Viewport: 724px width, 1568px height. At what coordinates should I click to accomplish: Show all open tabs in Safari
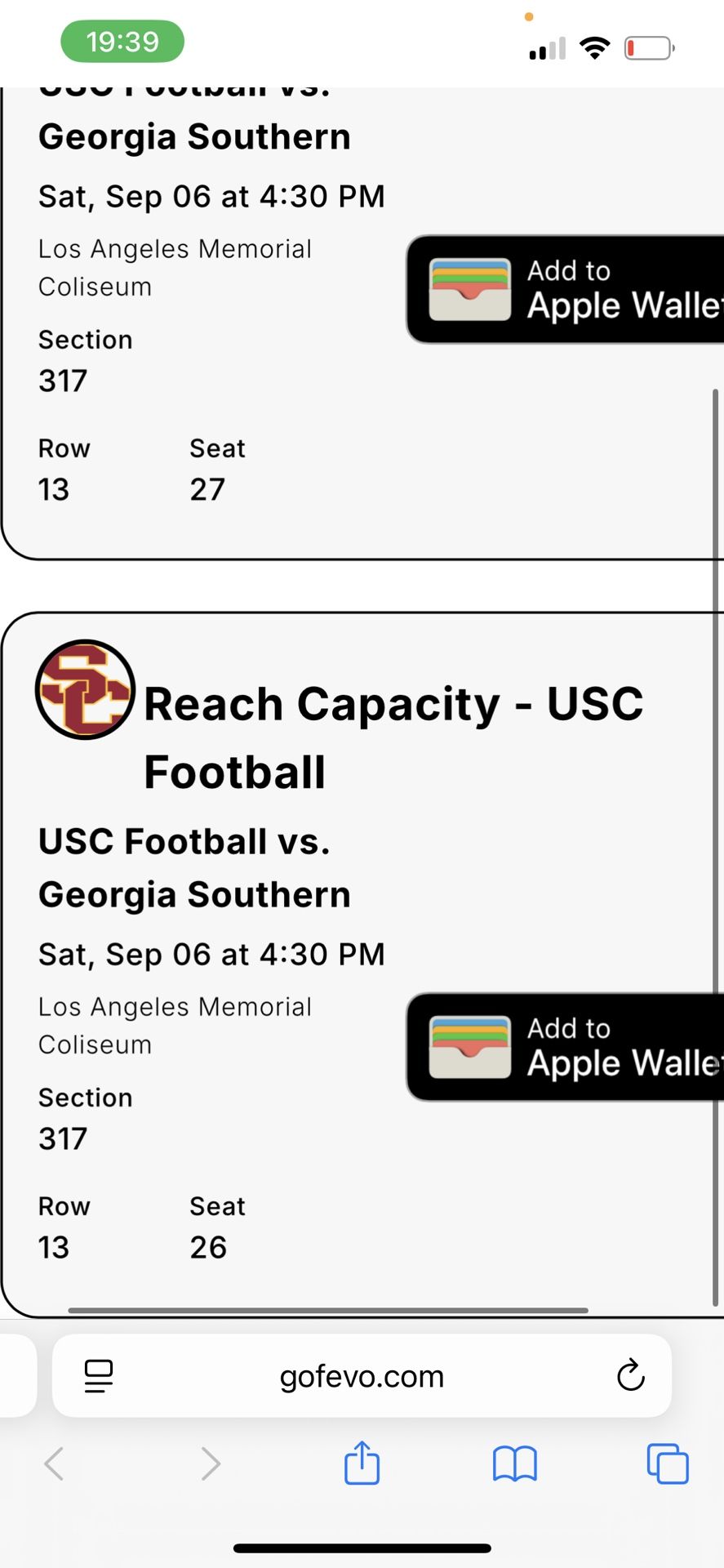[x=667, y=1463]
